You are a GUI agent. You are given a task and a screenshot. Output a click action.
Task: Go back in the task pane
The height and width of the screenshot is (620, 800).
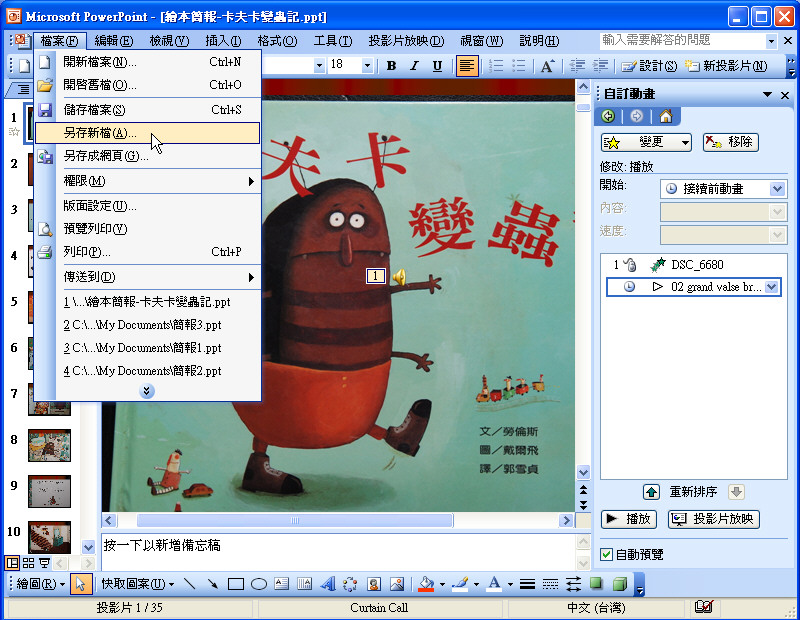[608, 116]
